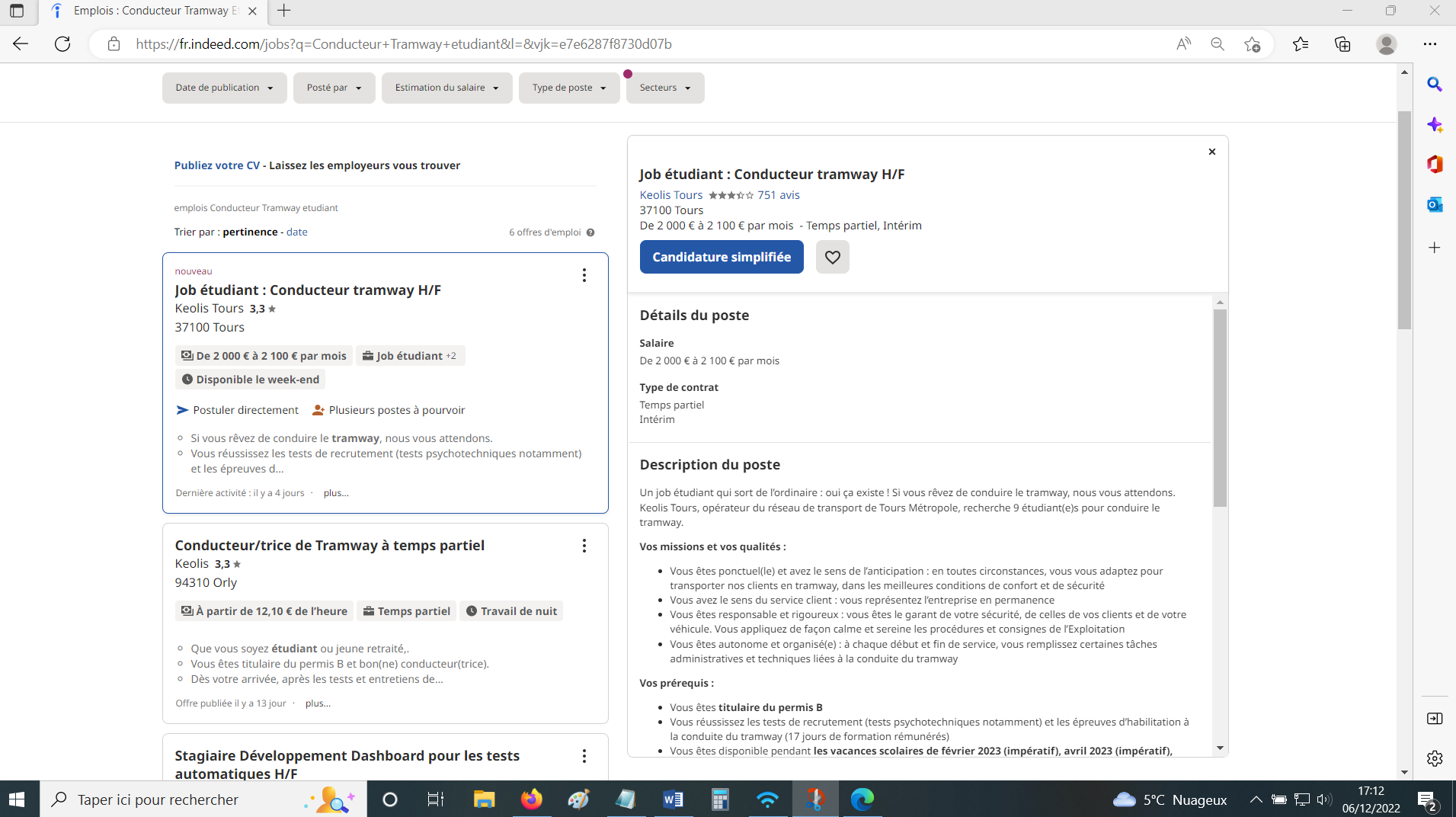Click the Candidature simplifiée button
Image resolution: width=1456 pixels, height=817 pixels.
721,257
